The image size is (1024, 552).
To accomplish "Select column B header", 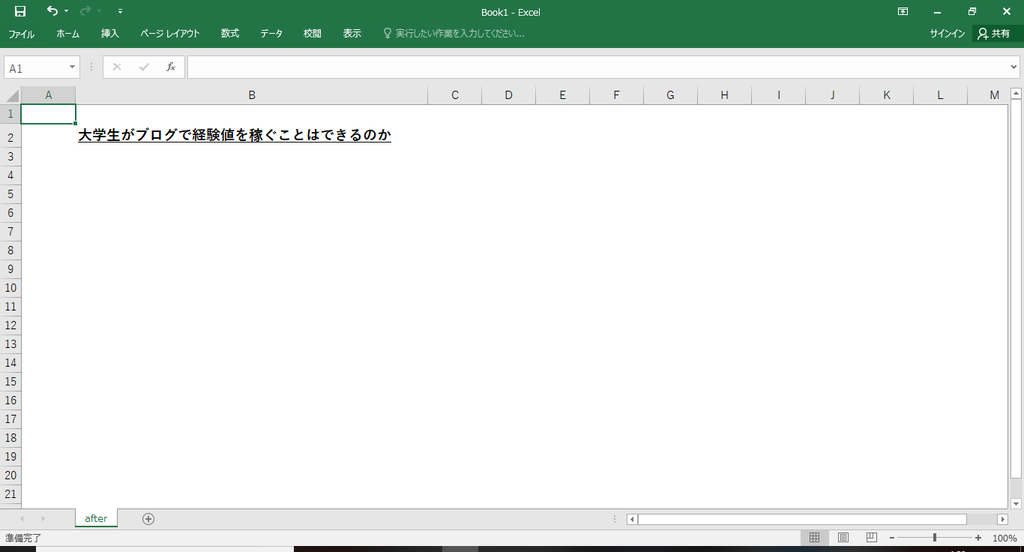I will click(251, 95).
